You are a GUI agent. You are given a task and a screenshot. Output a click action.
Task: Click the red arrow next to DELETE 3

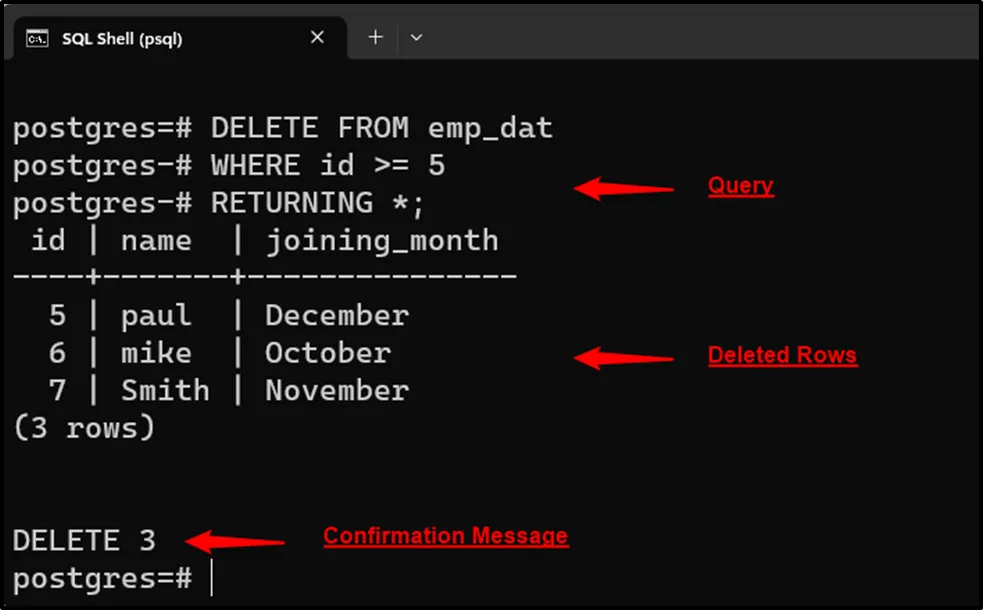tap(237, 542)
